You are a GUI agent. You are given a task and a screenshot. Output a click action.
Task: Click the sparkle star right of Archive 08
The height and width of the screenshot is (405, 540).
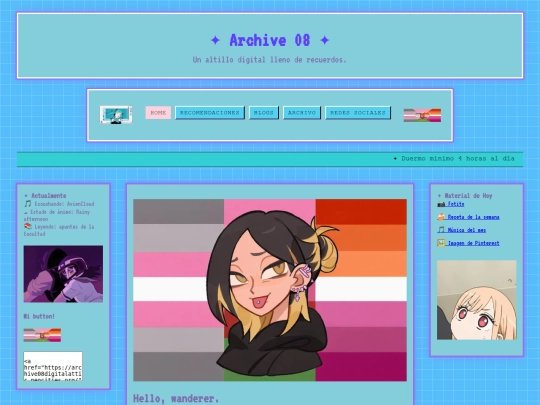pos(324,40)
